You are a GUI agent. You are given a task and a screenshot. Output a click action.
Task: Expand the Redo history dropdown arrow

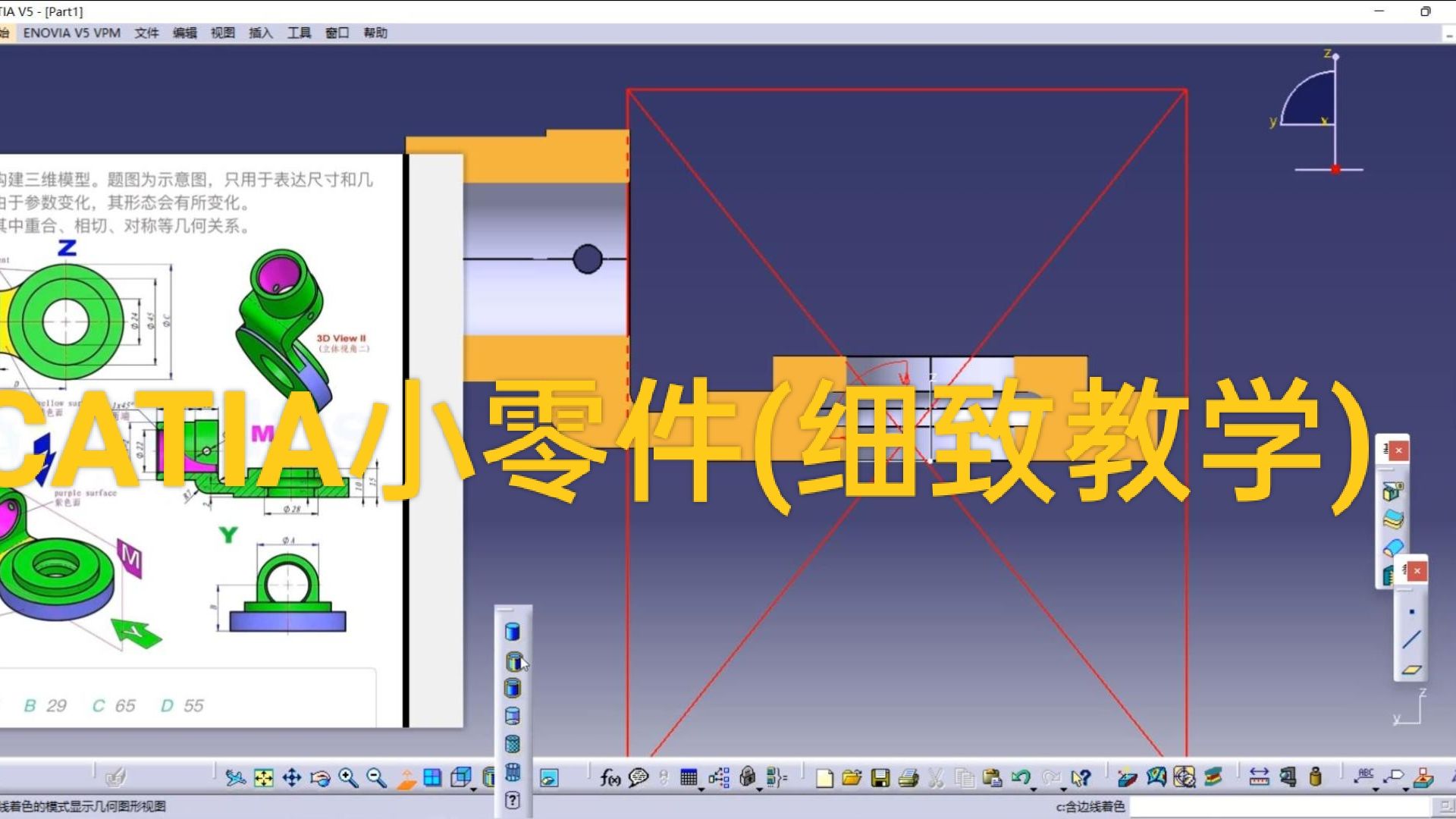click(x=1063, y=789)
